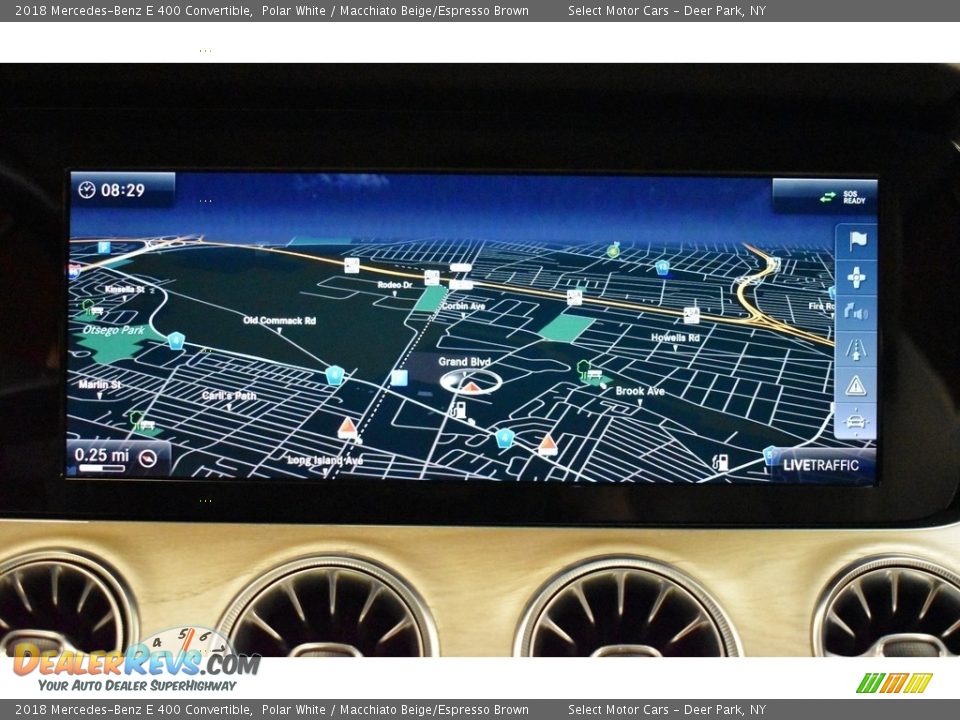Viewport: 960px width, 720px height.
Task: Select the blue parking icon above Kinsella St
Action: [104, 247]
